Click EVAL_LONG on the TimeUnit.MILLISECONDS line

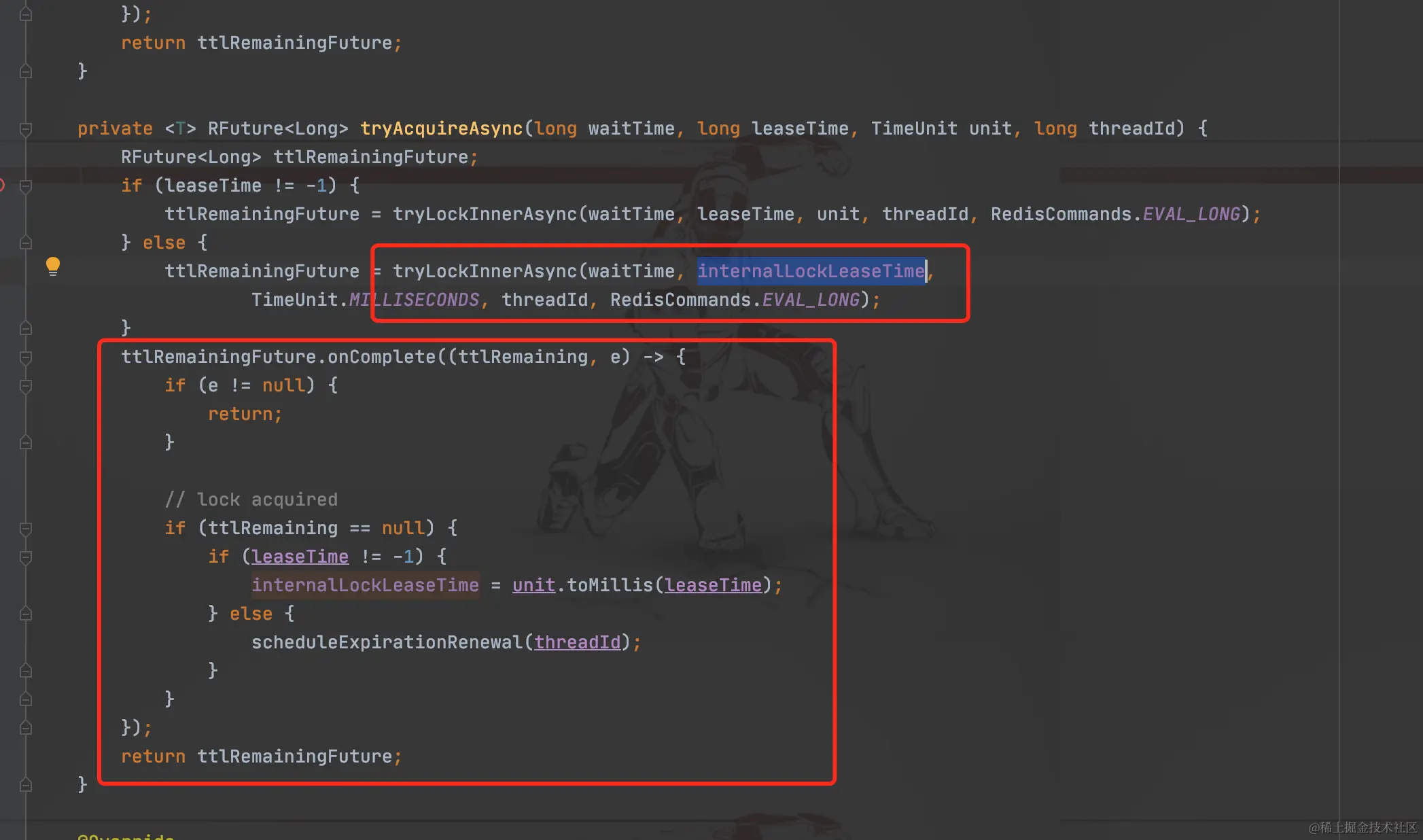pyautogui.click(x=811, y=300)
